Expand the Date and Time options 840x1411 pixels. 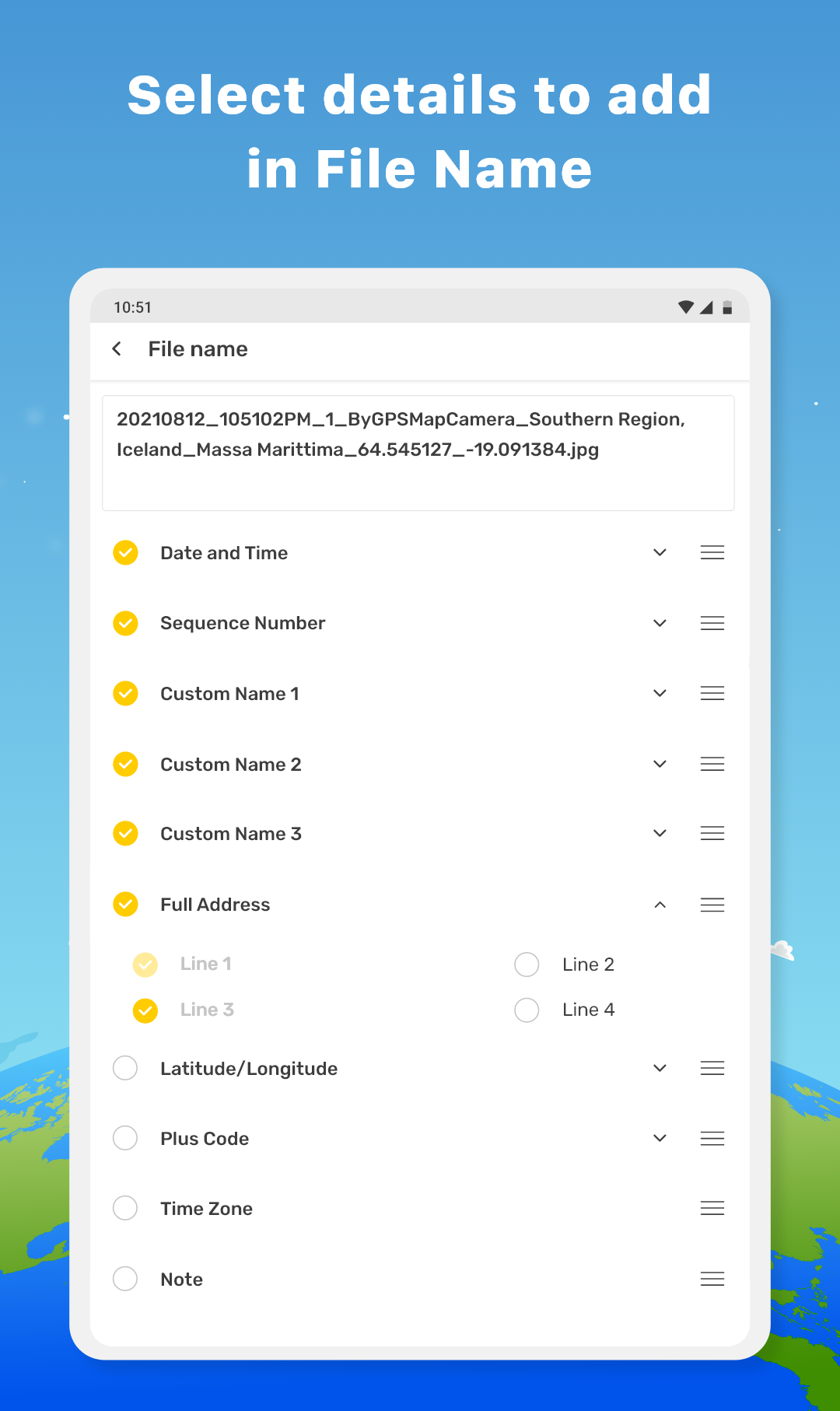pos(660,553)
